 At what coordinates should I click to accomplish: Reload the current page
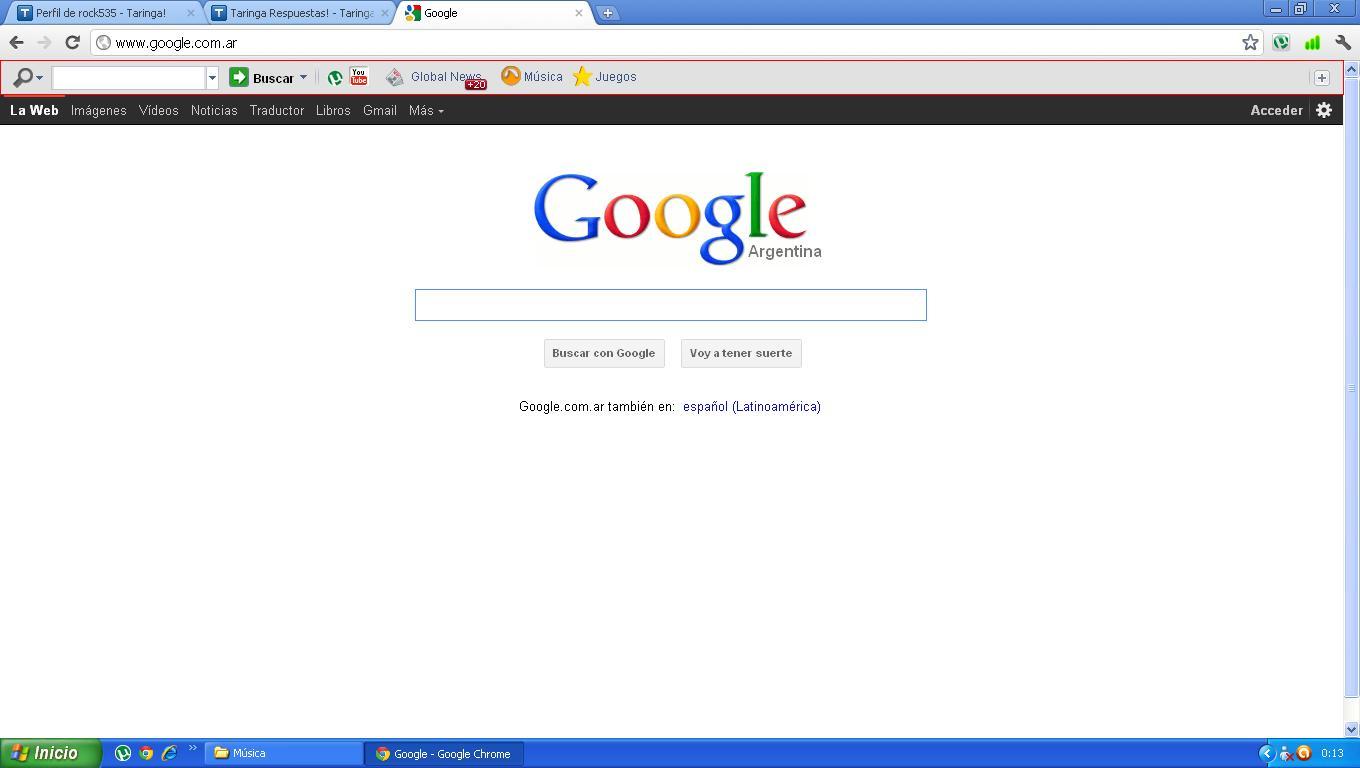(72, 42)
